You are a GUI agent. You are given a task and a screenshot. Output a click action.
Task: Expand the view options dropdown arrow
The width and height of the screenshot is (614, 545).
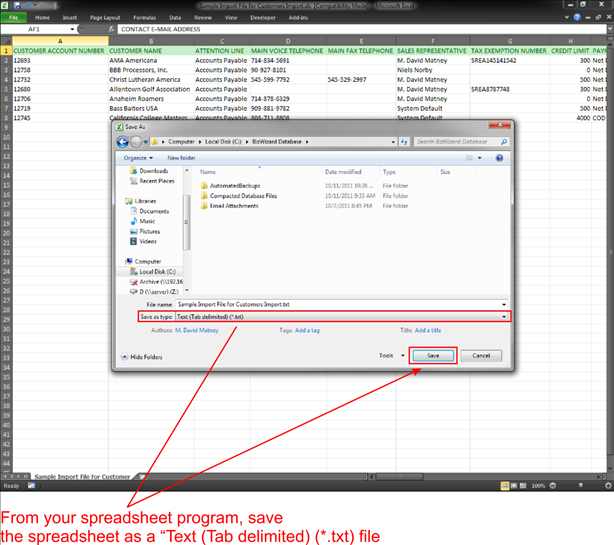pyautogui.click(x=479, y=158)
